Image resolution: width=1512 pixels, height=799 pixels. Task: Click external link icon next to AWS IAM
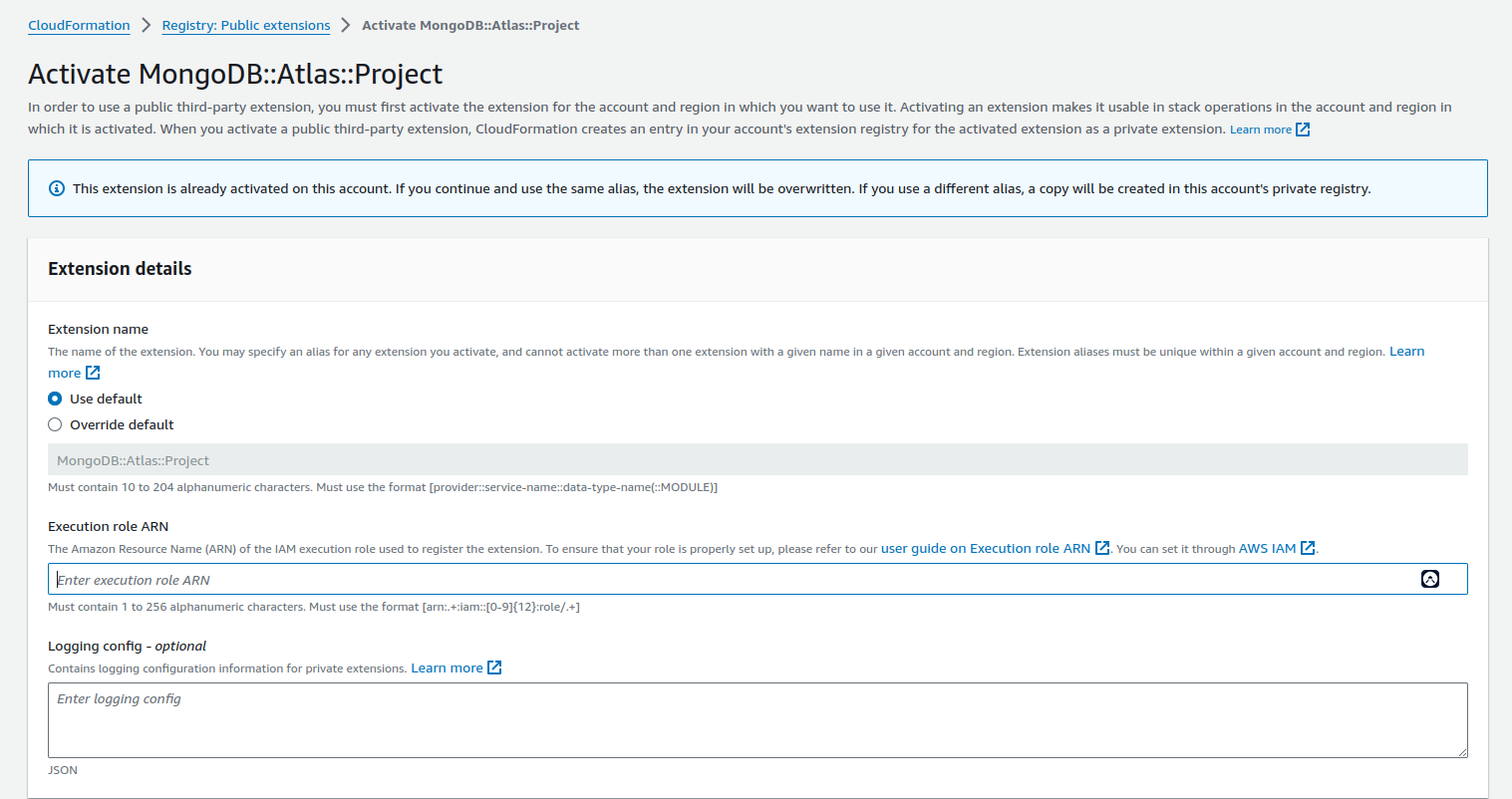(x=1308, y=548)
